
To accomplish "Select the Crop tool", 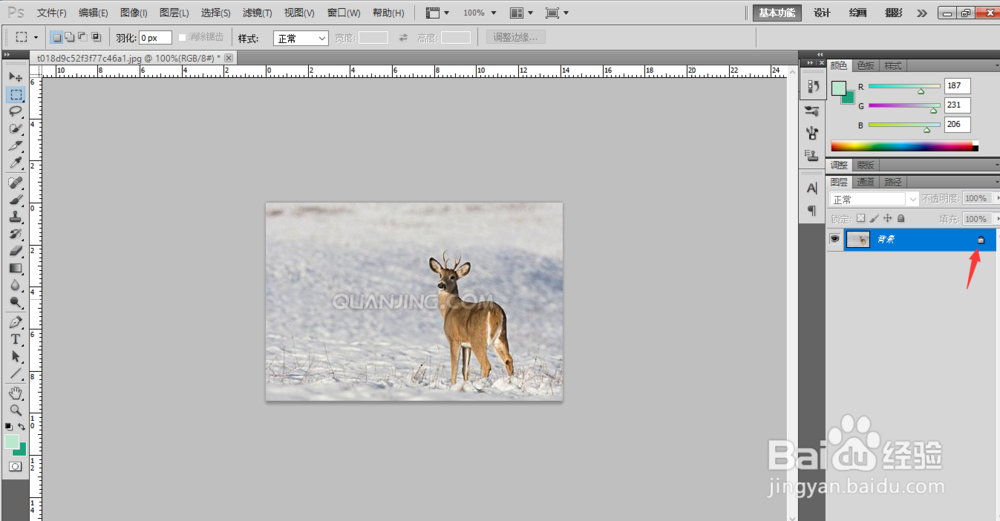I will coord(16,146).
